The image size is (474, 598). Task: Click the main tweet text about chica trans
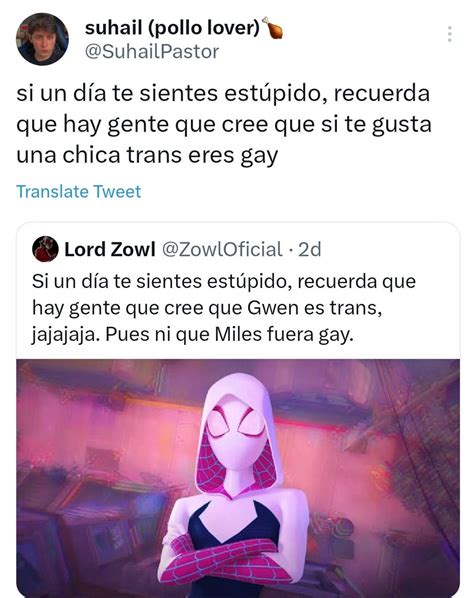223,125
